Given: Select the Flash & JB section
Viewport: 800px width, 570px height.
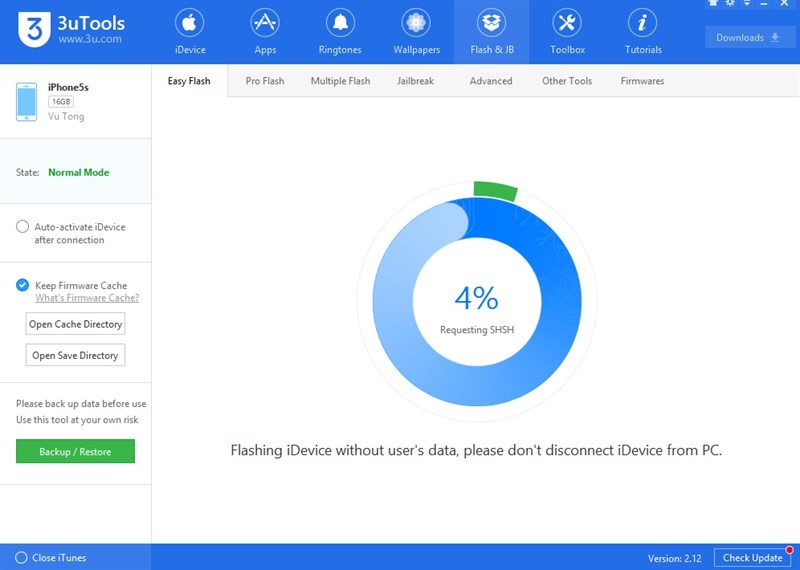Looking at the screenshot, I should 491,32.
